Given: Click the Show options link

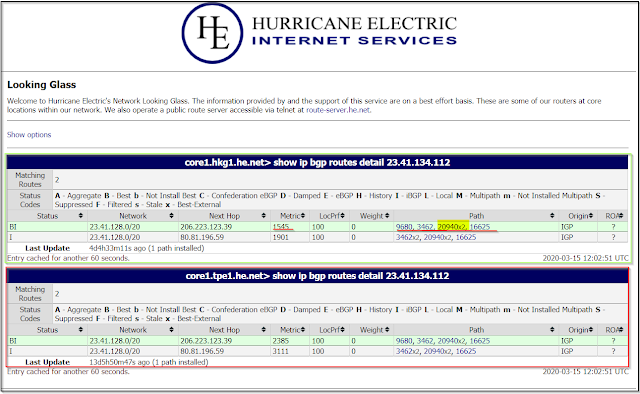Looking at the screenshot, I should [29, 135].
